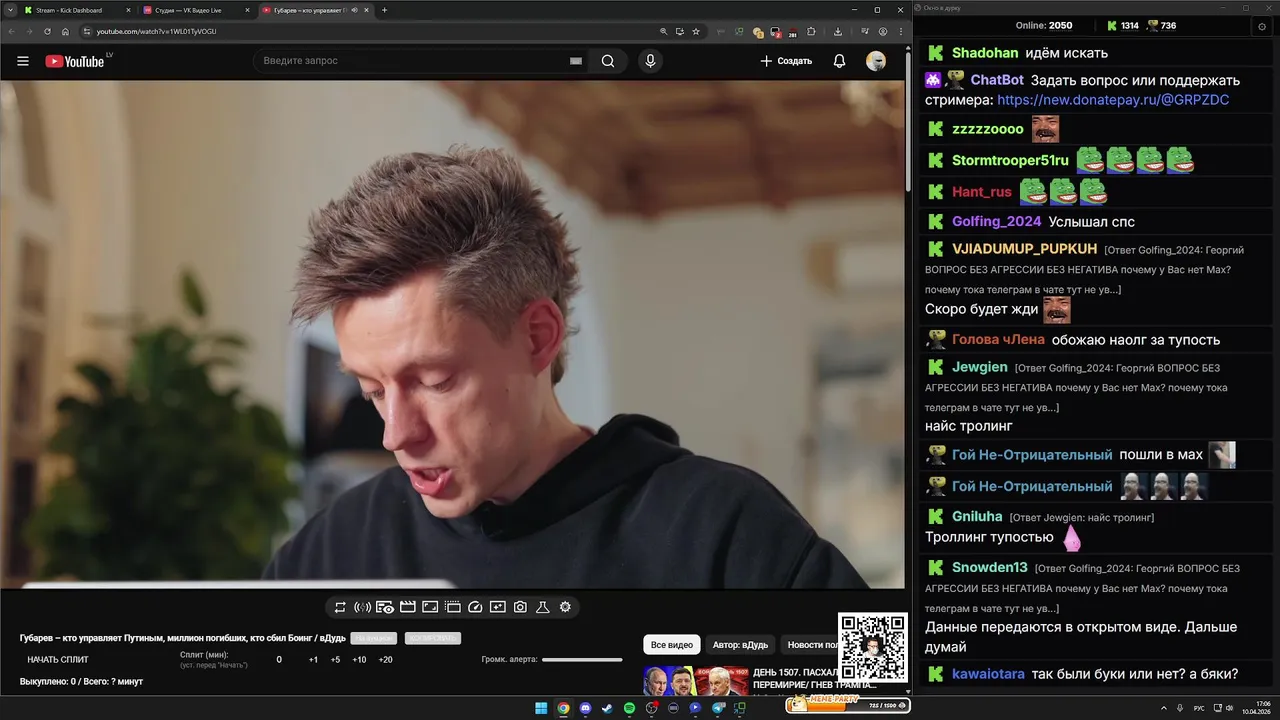The width and height of the screenshot is (1280, 720).
Task: Adjust the Громк. алерта volume slider
Action: (x=582, y=660)
